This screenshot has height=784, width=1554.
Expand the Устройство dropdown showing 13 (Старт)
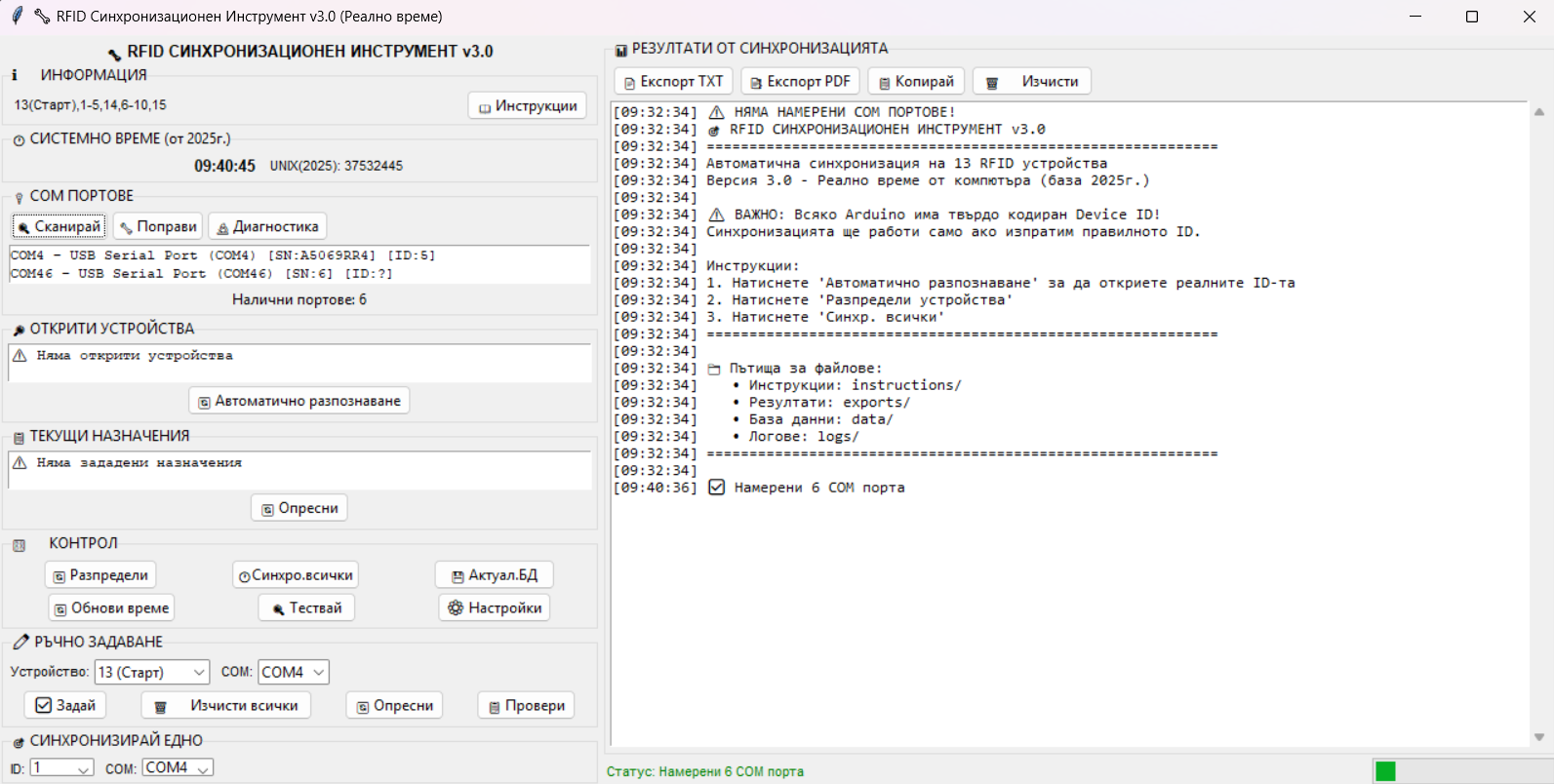click(x=152, y=672)
